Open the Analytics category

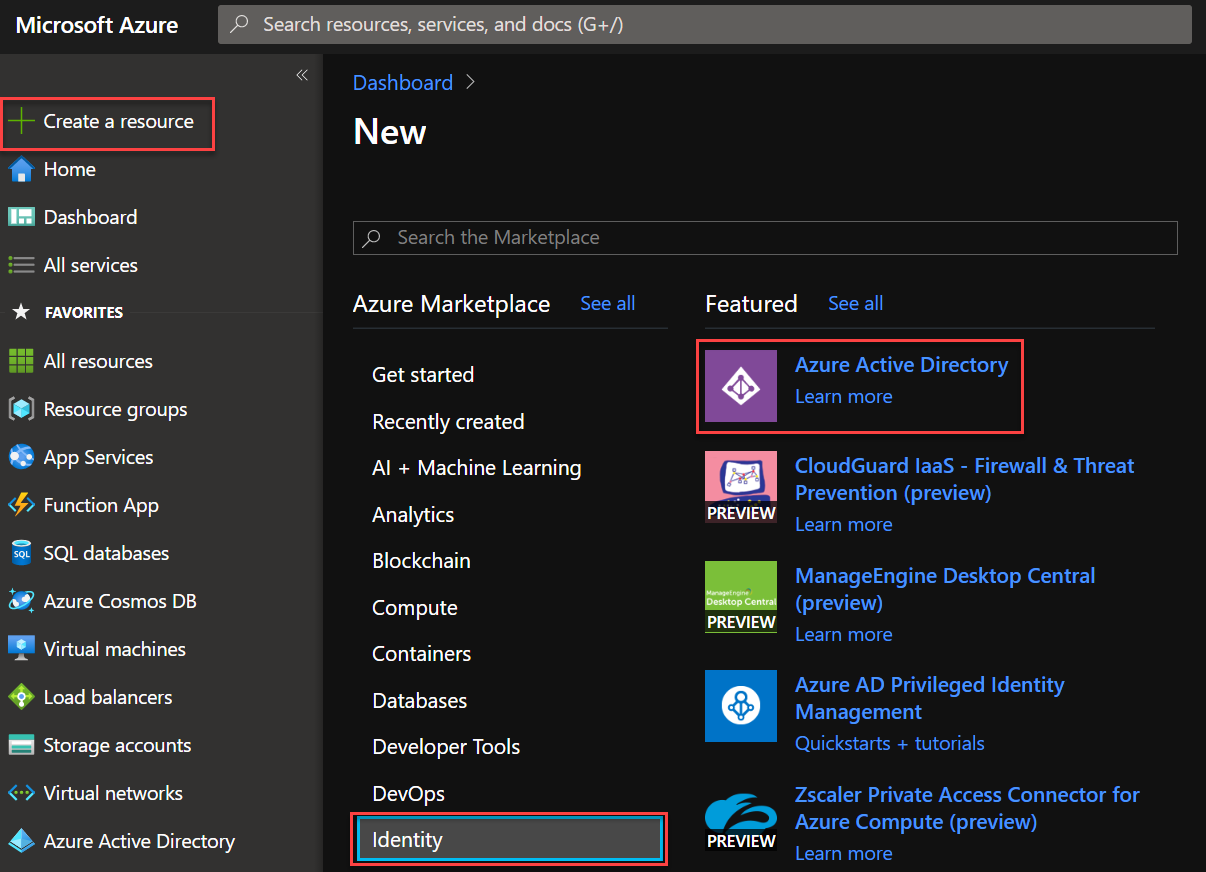click(x=413, y=515)
